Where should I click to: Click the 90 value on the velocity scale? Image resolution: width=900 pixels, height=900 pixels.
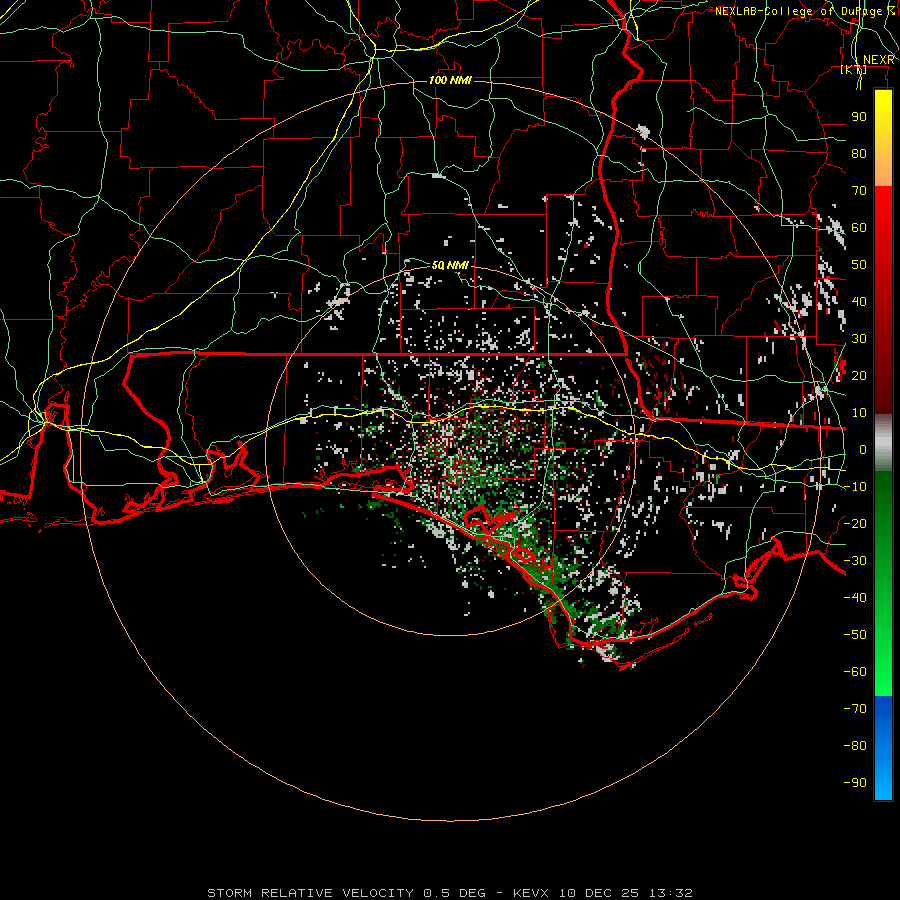point(859,117)
